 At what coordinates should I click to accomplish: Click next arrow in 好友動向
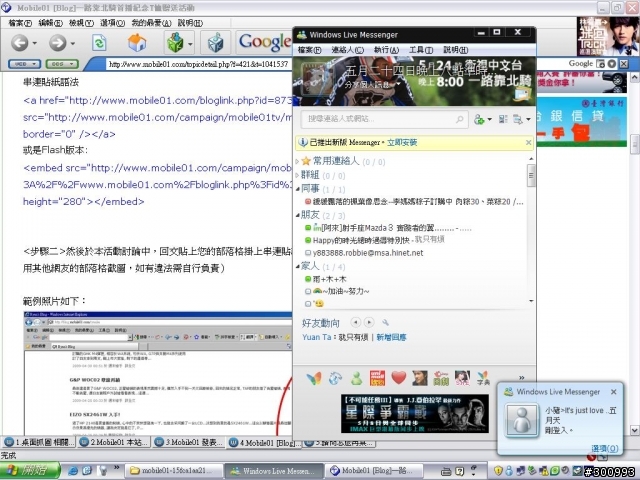tap(369, 322)
